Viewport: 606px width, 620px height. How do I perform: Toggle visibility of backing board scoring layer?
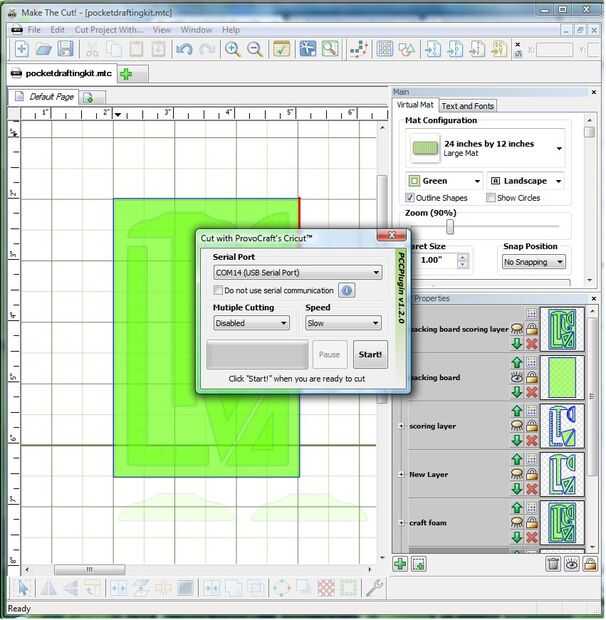517,329
